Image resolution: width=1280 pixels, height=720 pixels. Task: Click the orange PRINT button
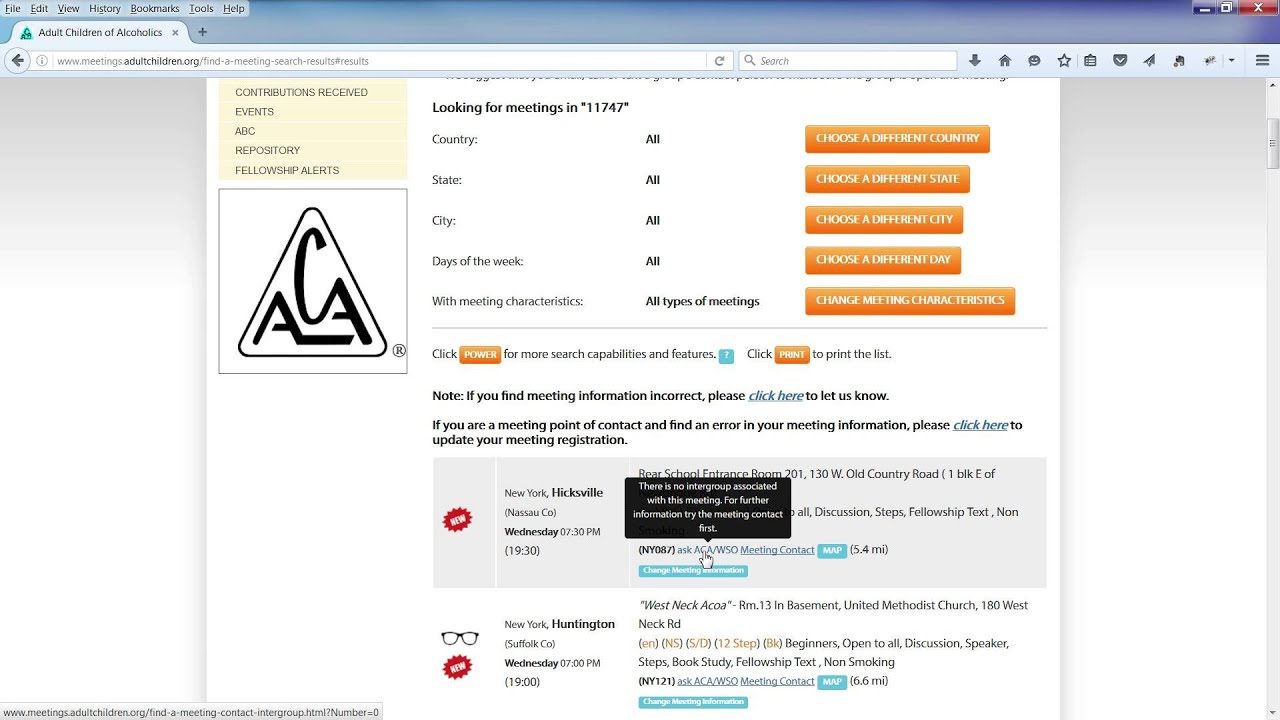tap(792, 355)
